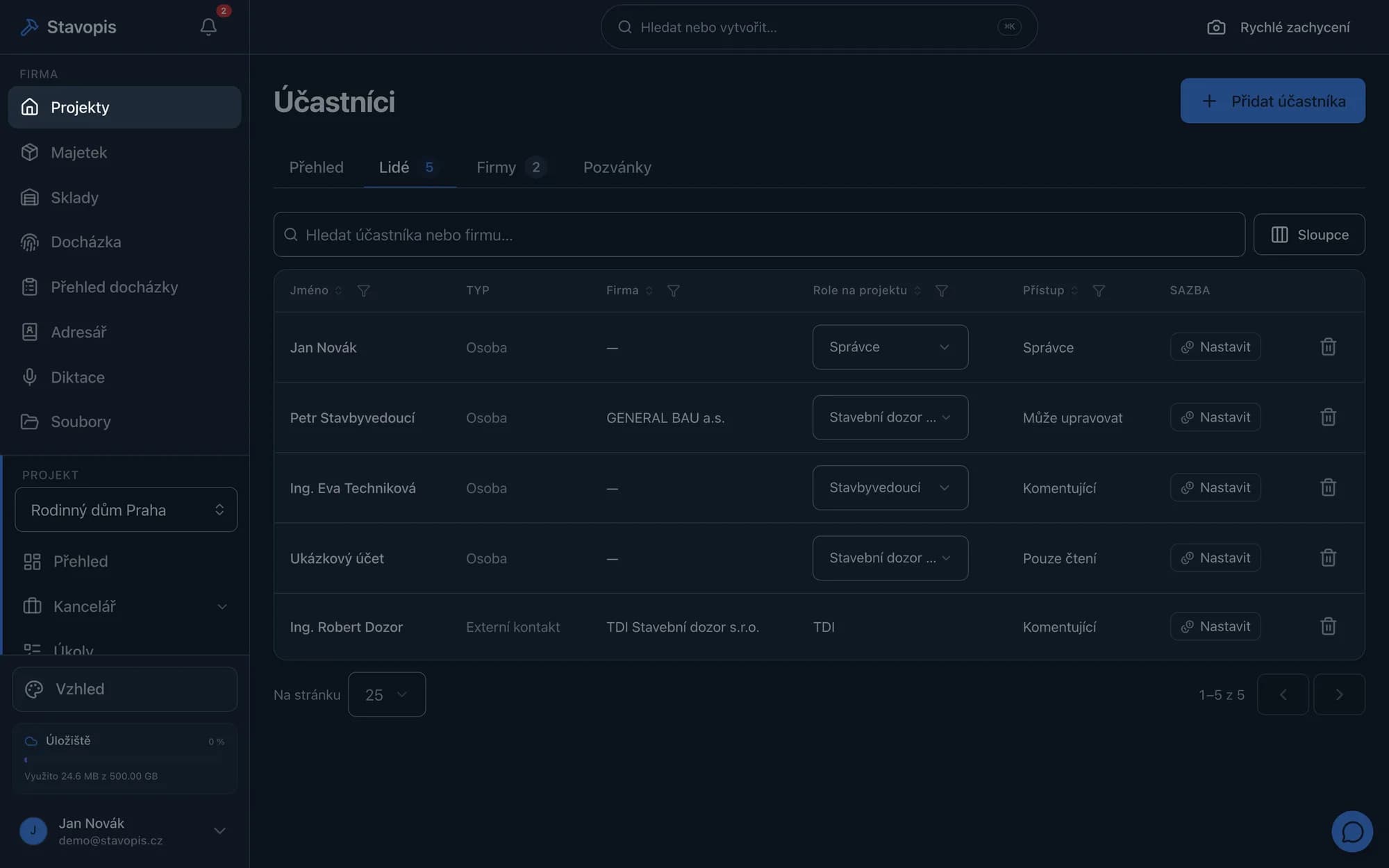Filter by the Přístup column funnel icon
Viewport: 1389px width, 868px height.
[x=1098, y=290]
